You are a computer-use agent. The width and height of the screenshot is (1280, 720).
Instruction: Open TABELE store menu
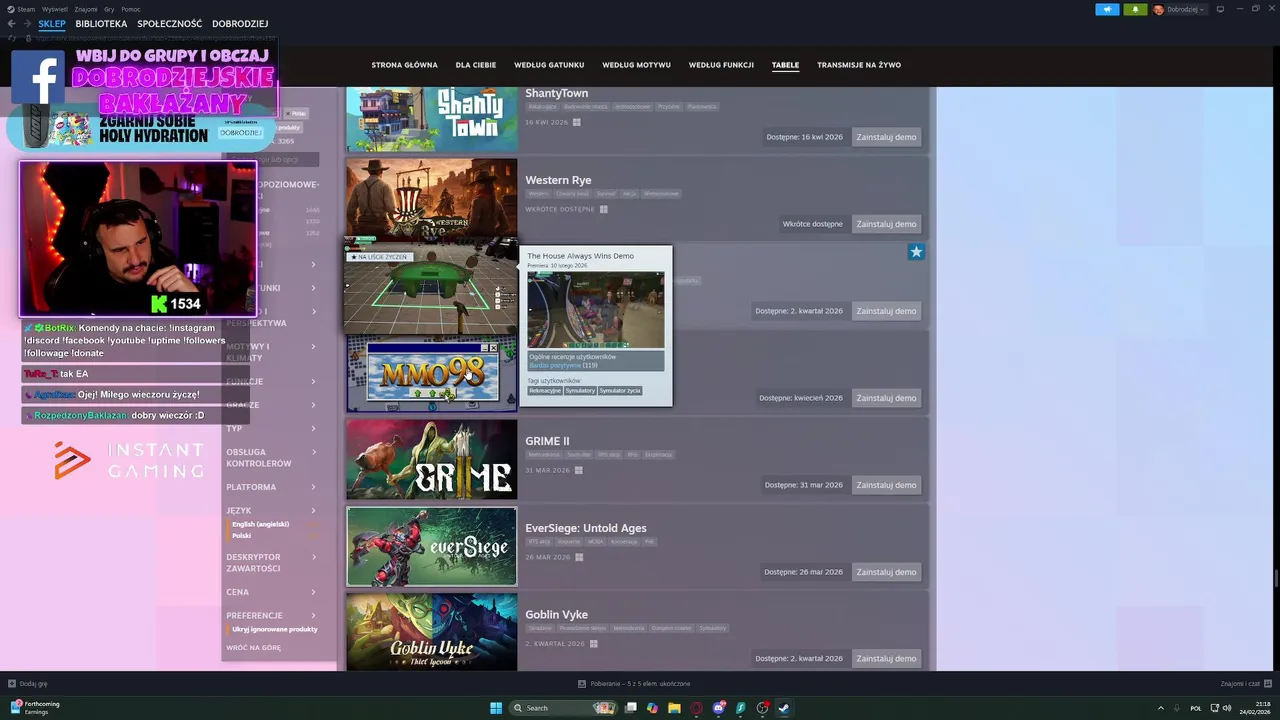point(785,65)
